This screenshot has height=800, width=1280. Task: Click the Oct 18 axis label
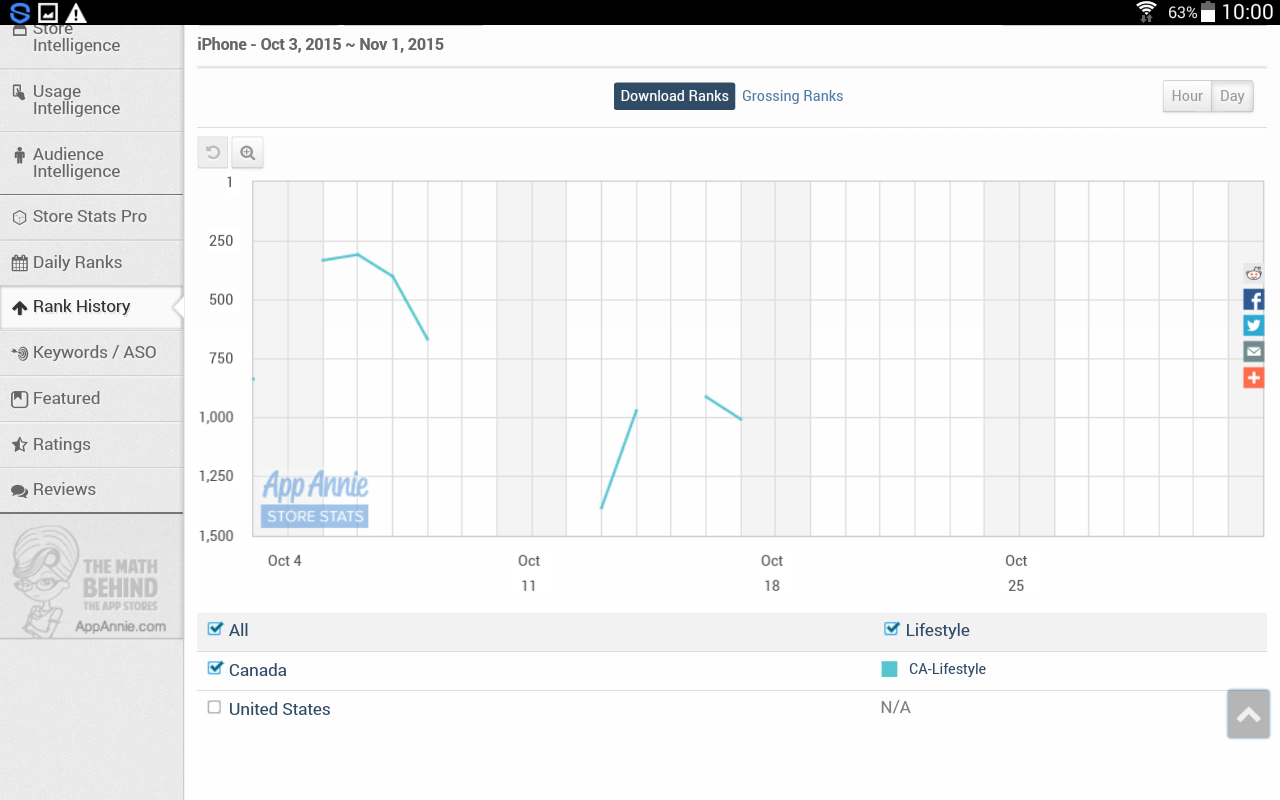(772, 573)
